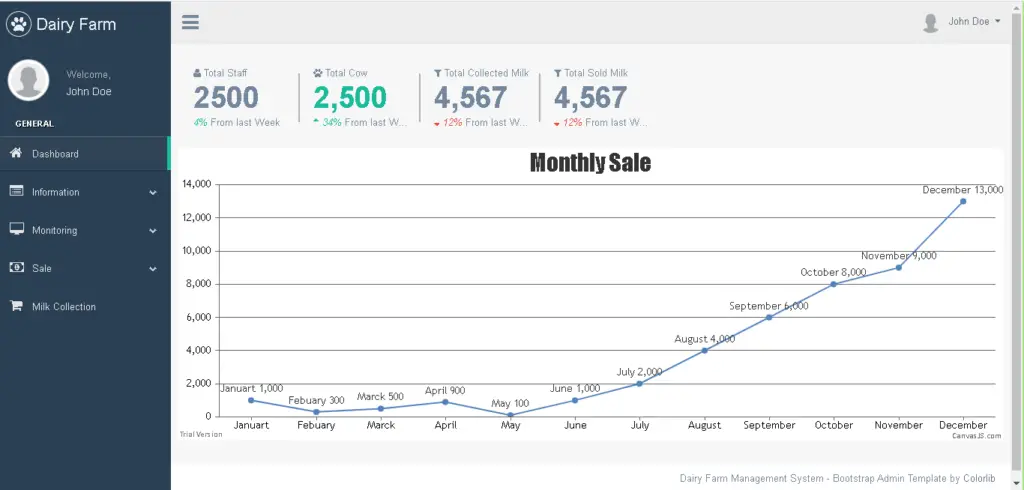The image size is (1024, 490).
Task: Open the Milk Collection menu item
Action: [64, 307]
